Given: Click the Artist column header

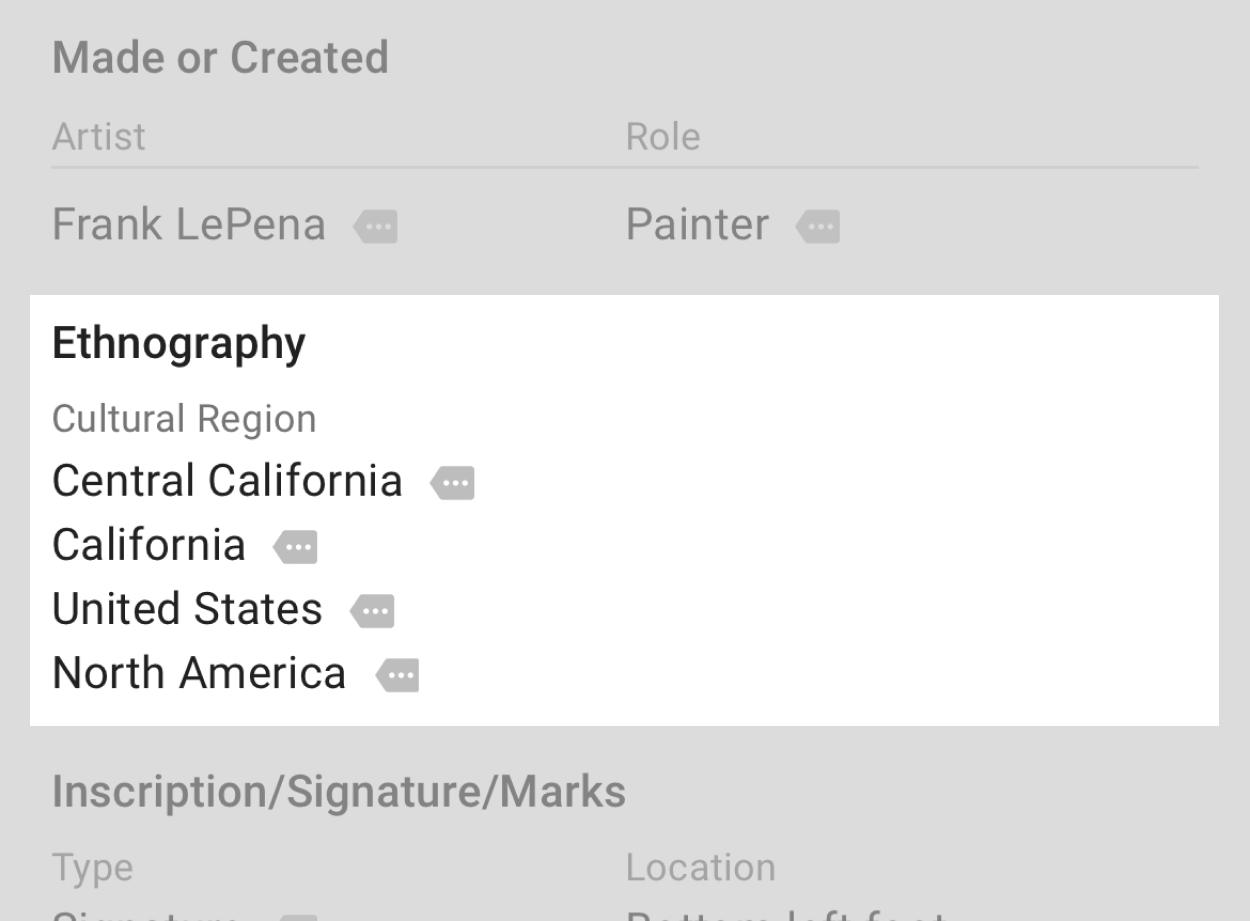Looking at the screenshot, I should coord(98,136).
